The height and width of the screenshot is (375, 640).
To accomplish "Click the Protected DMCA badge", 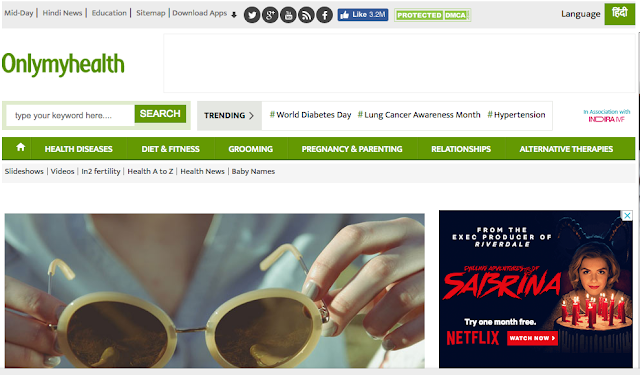I will coord(433,15).
